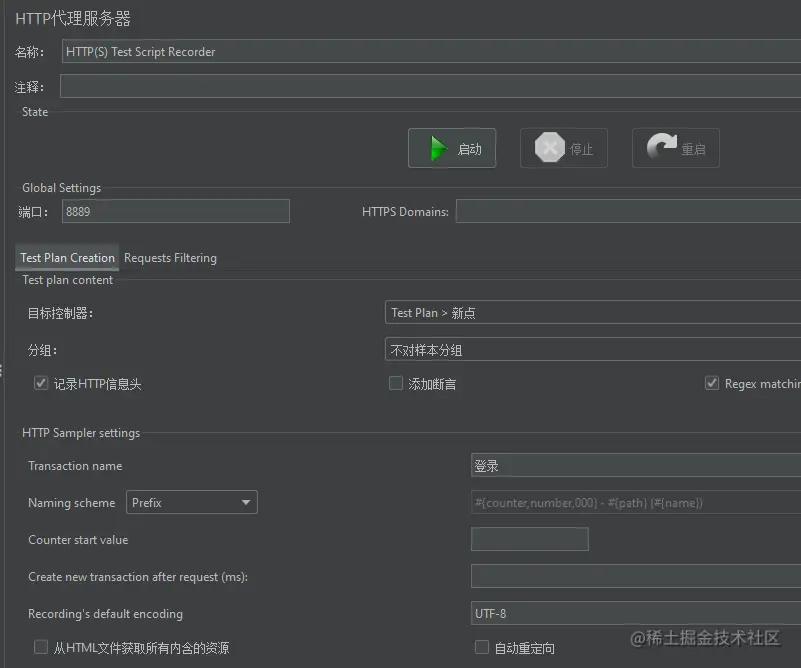Enable the 自动重定向 checkbox

482,647
